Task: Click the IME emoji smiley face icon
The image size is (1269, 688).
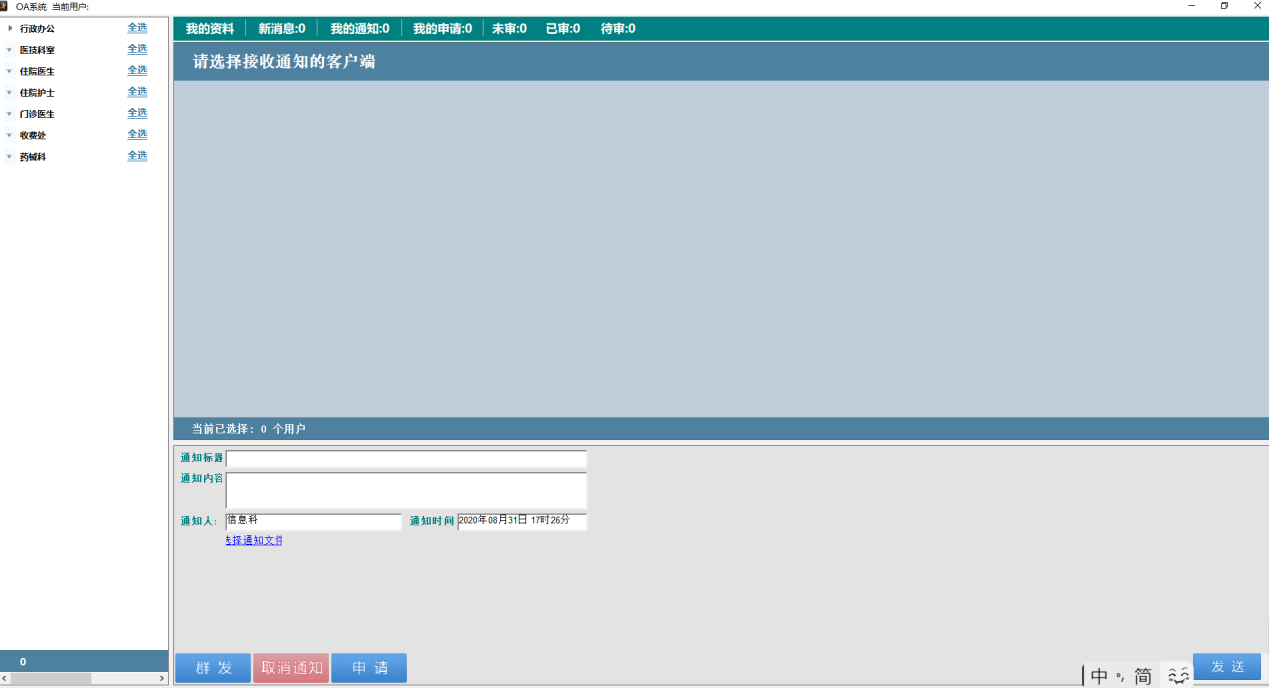Action: click(x=1178, y=677)
